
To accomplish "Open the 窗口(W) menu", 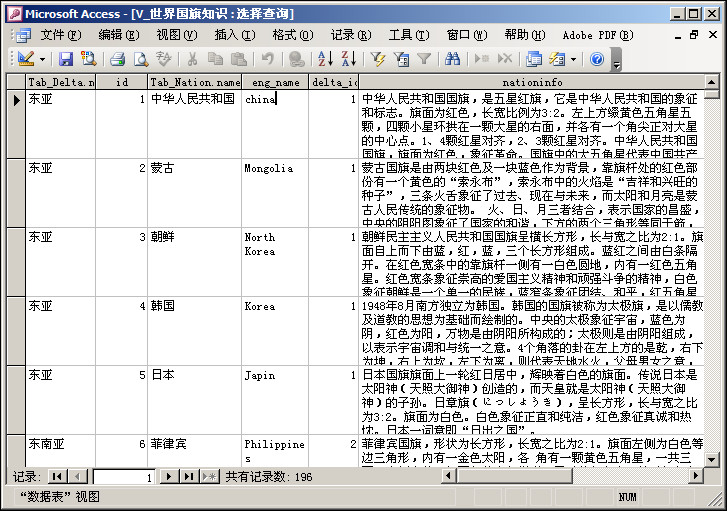I will pos(467,35).
